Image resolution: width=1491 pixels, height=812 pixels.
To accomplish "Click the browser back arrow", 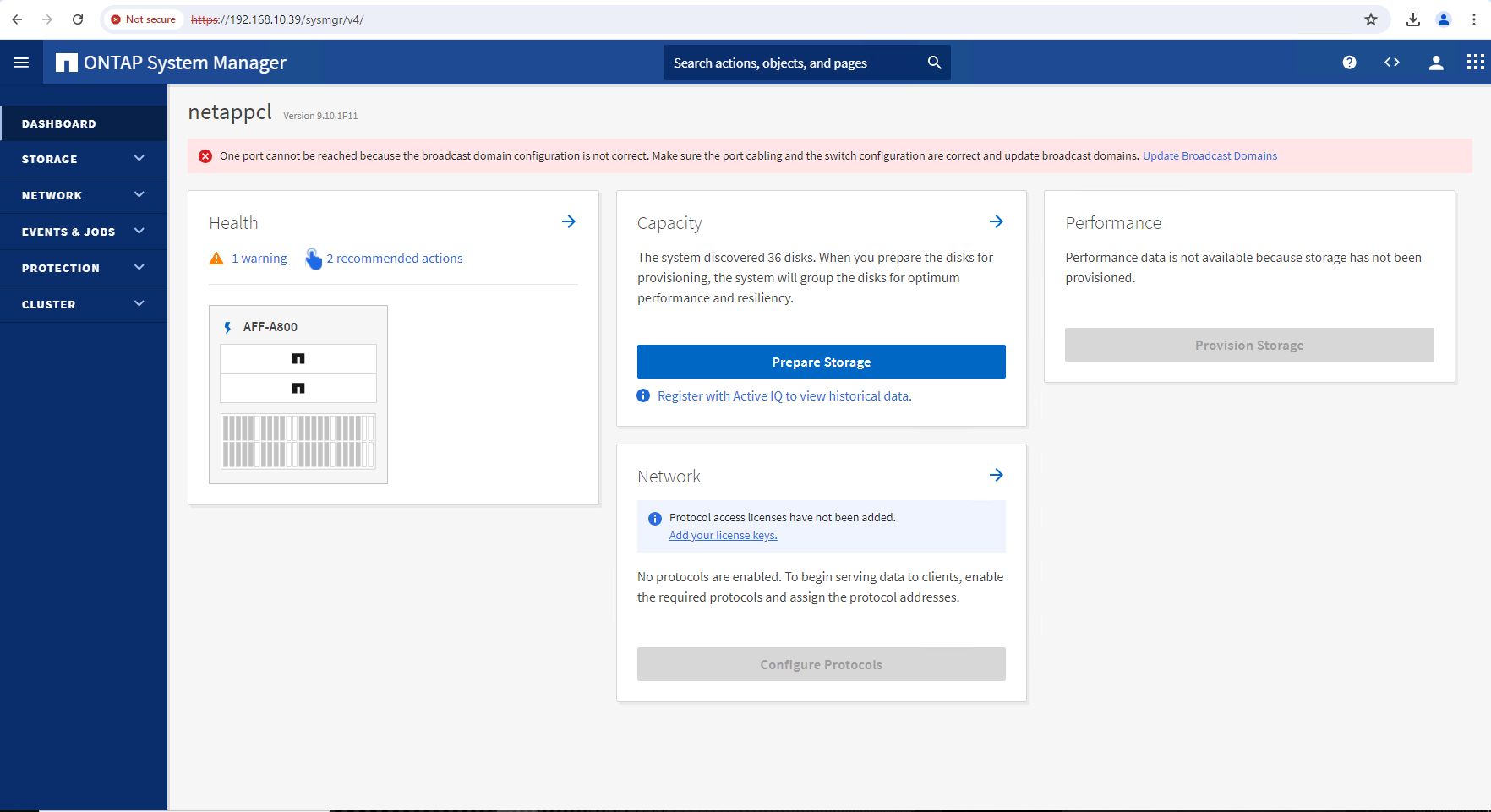I will pyautogui.click(x=17, y=19).
